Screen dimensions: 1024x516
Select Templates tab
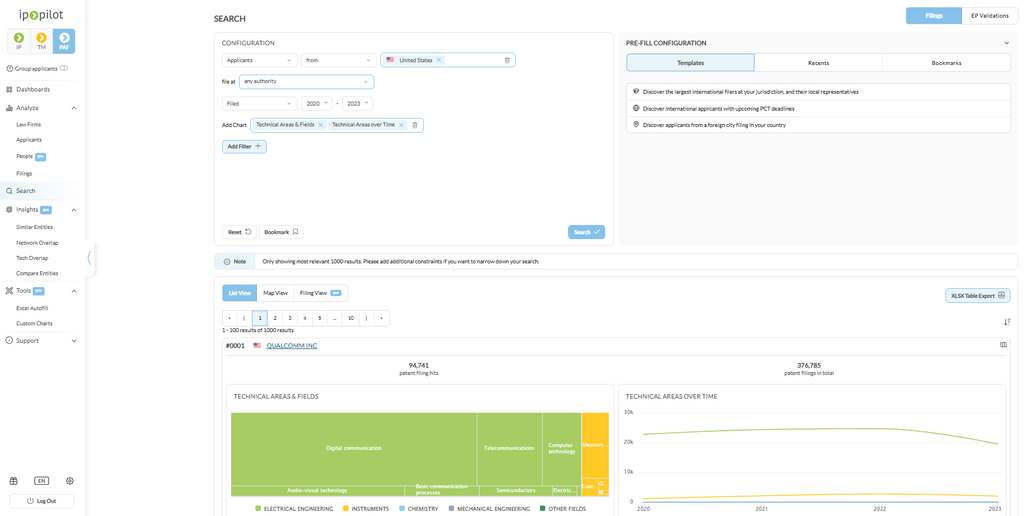[690, 63]
